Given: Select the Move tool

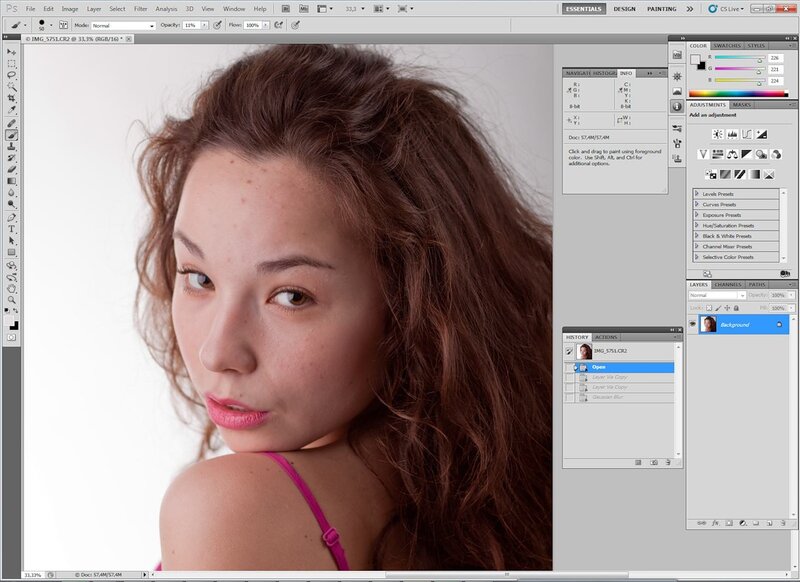Looking at the screenshot, I should coord(11,52).
